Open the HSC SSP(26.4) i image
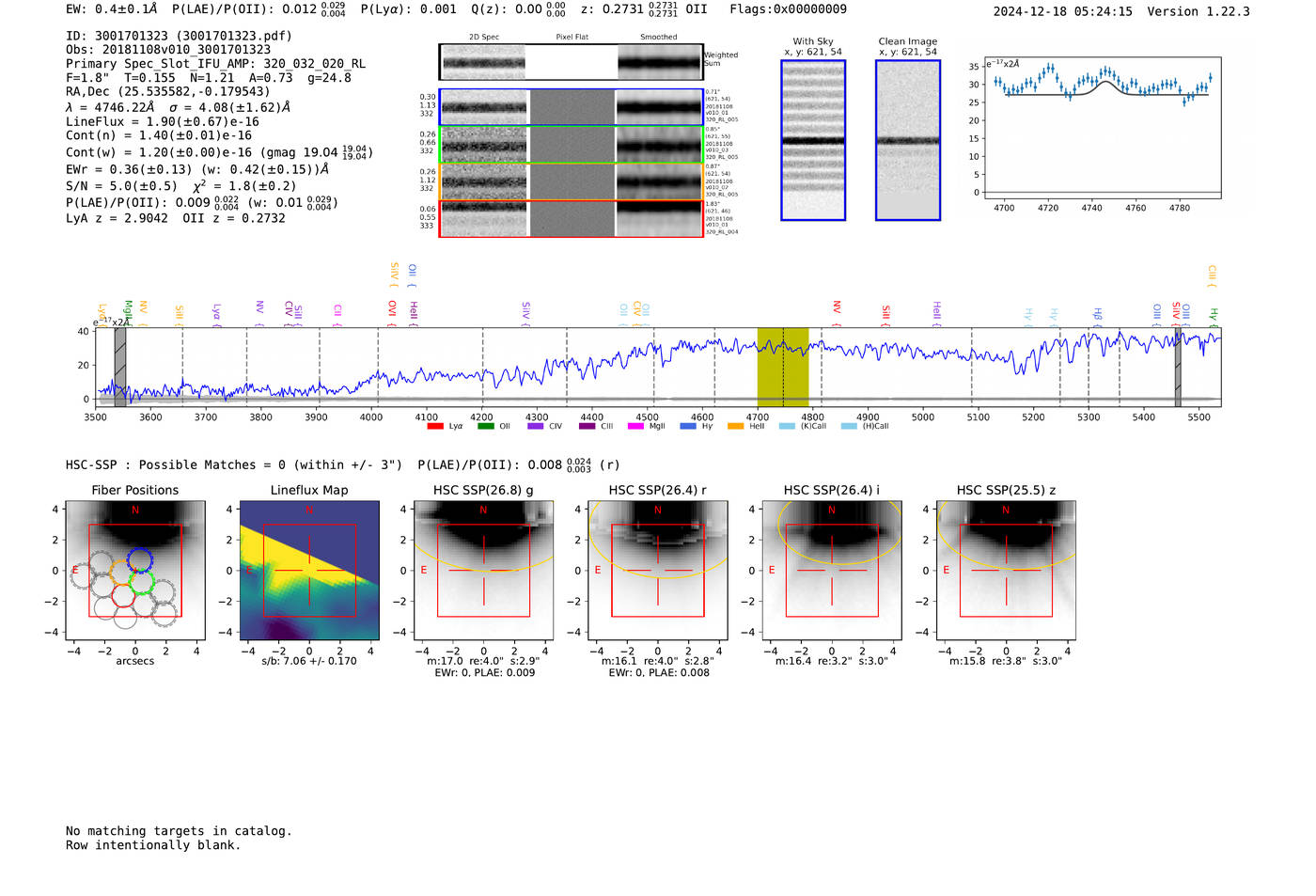The width and height of the screenshot is (1316, 896). 832,571
